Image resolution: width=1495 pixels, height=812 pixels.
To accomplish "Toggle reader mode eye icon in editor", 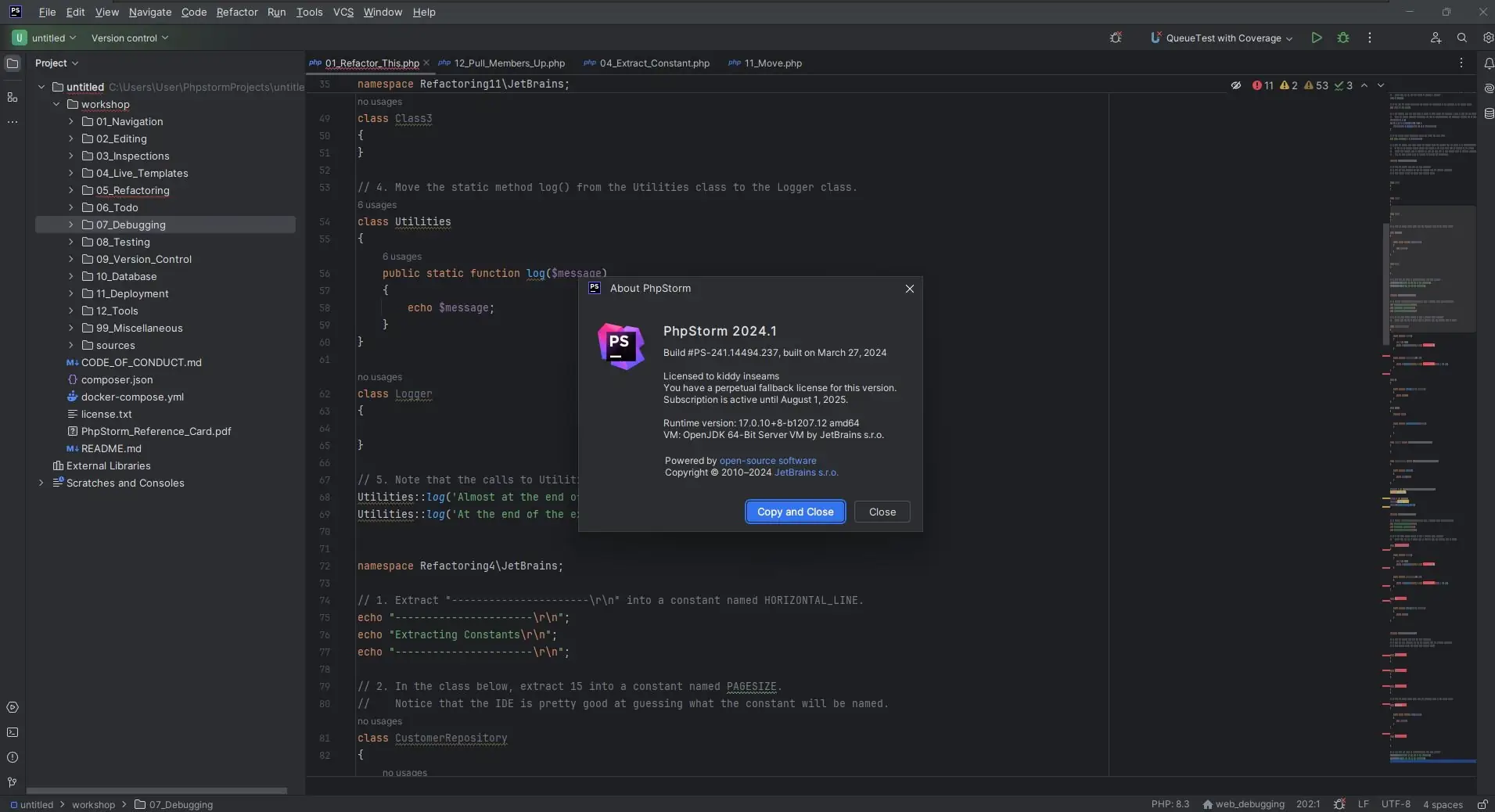I will point(1236,85).
